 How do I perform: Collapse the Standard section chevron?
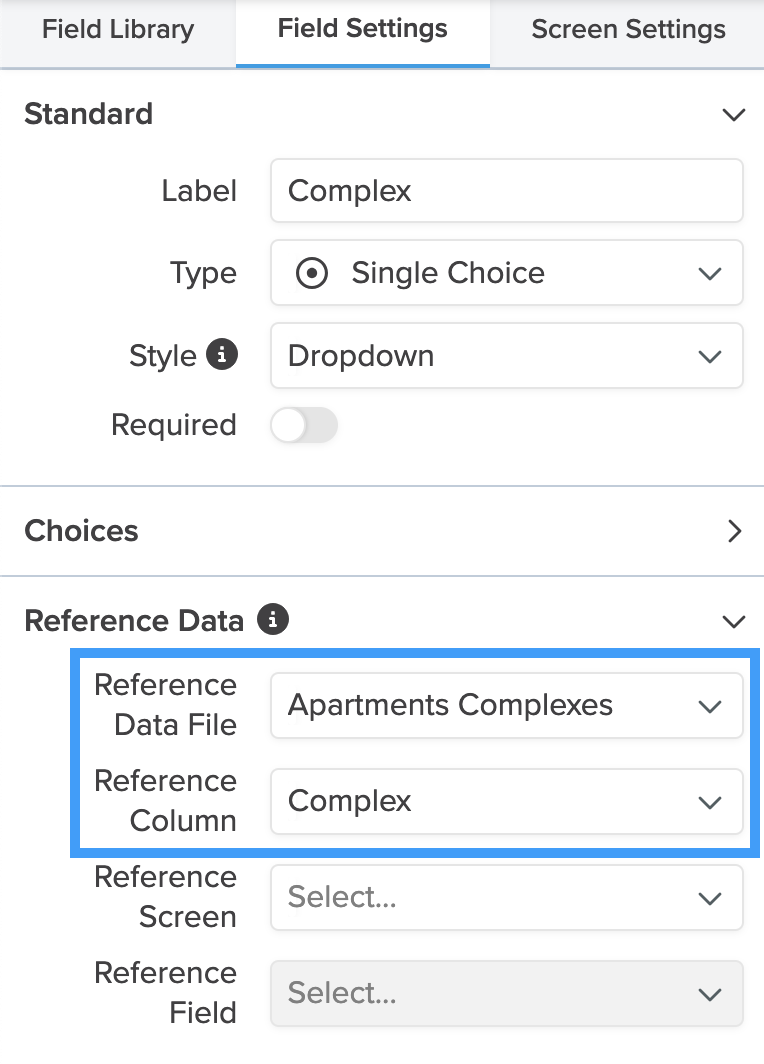[733, 114]
